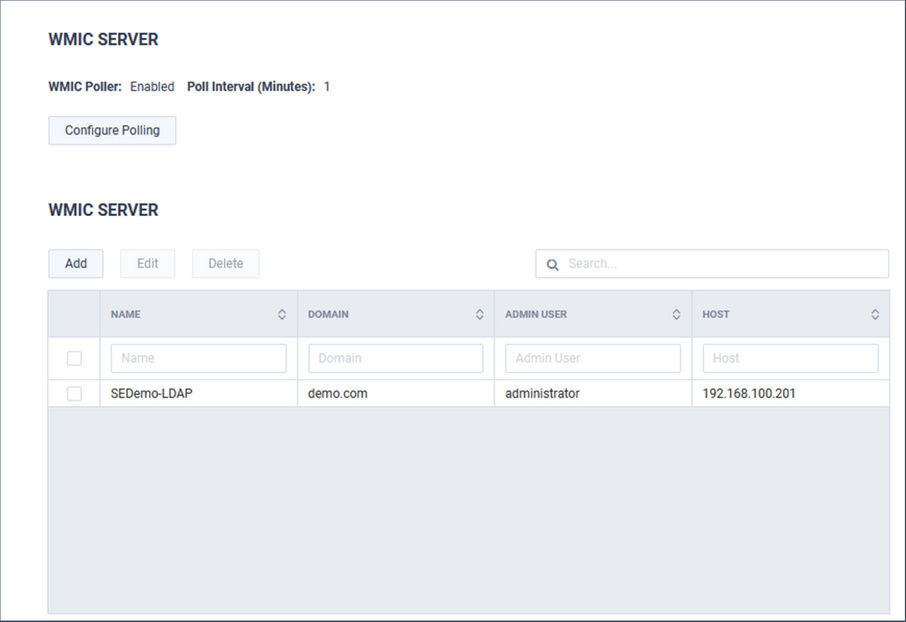Click the magnifier search icon
Image resolution: width=906 pixels, height=622 pixels.
[552, 265]
